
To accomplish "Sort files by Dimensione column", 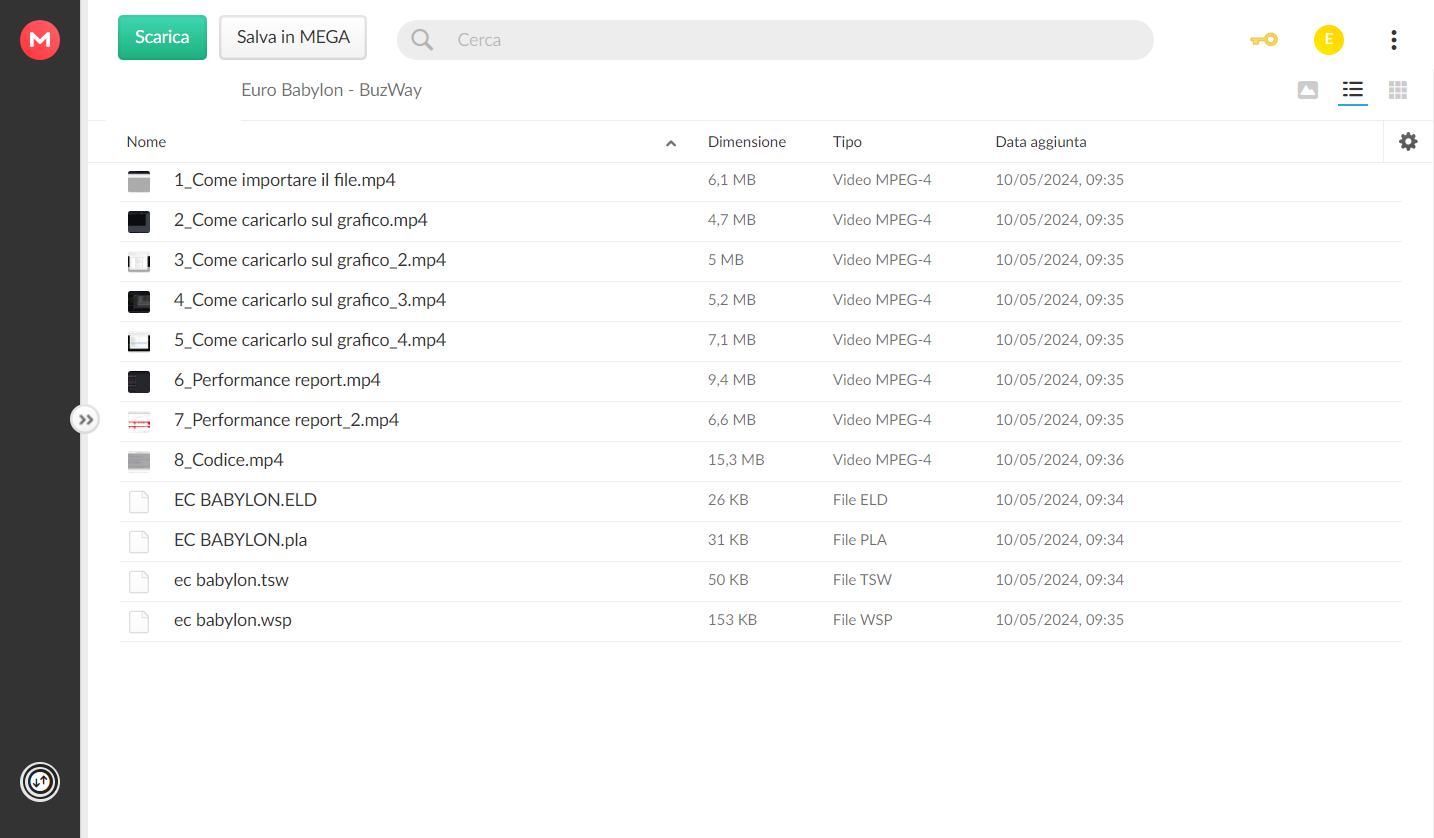I will pos(747,142).
